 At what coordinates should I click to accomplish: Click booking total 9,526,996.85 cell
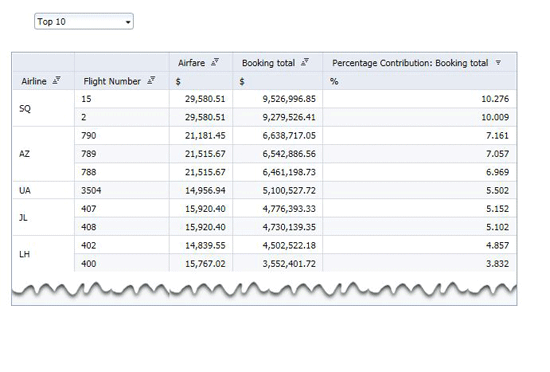[277, 99]
